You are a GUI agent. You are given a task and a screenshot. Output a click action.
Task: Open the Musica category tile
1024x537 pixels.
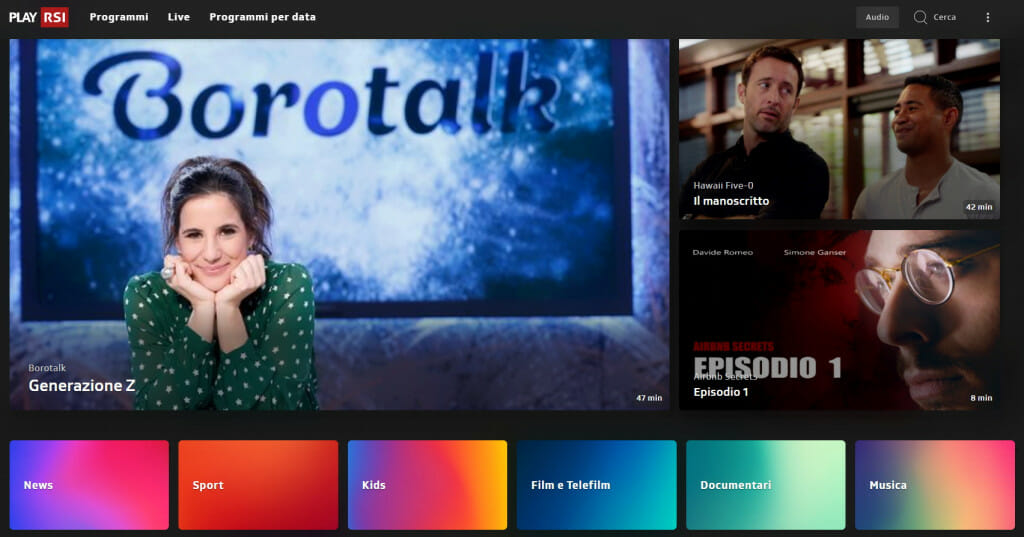click(935, 485)
